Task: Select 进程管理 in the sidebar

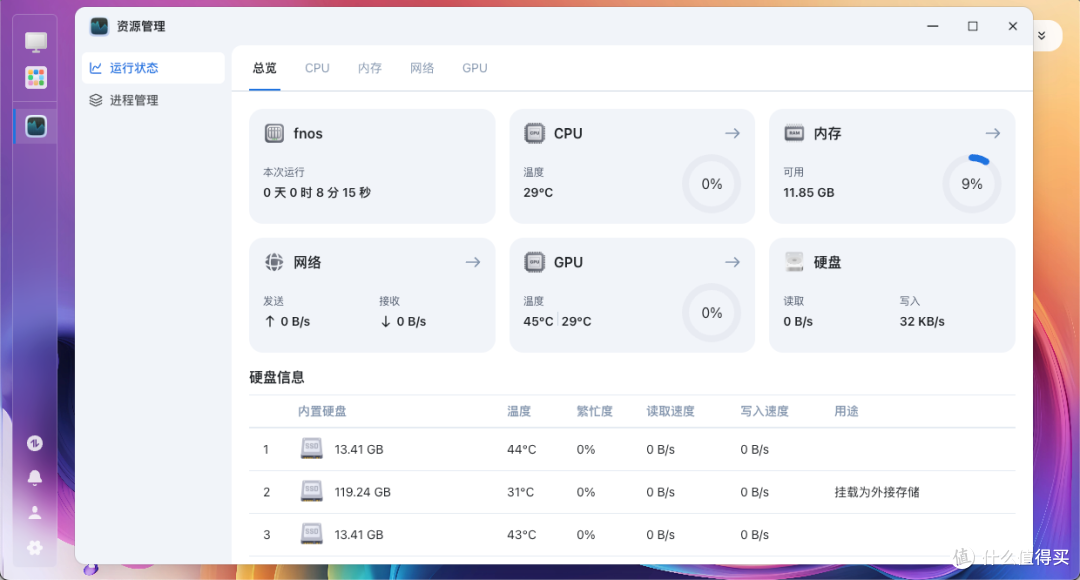Action: click(153, 100)
